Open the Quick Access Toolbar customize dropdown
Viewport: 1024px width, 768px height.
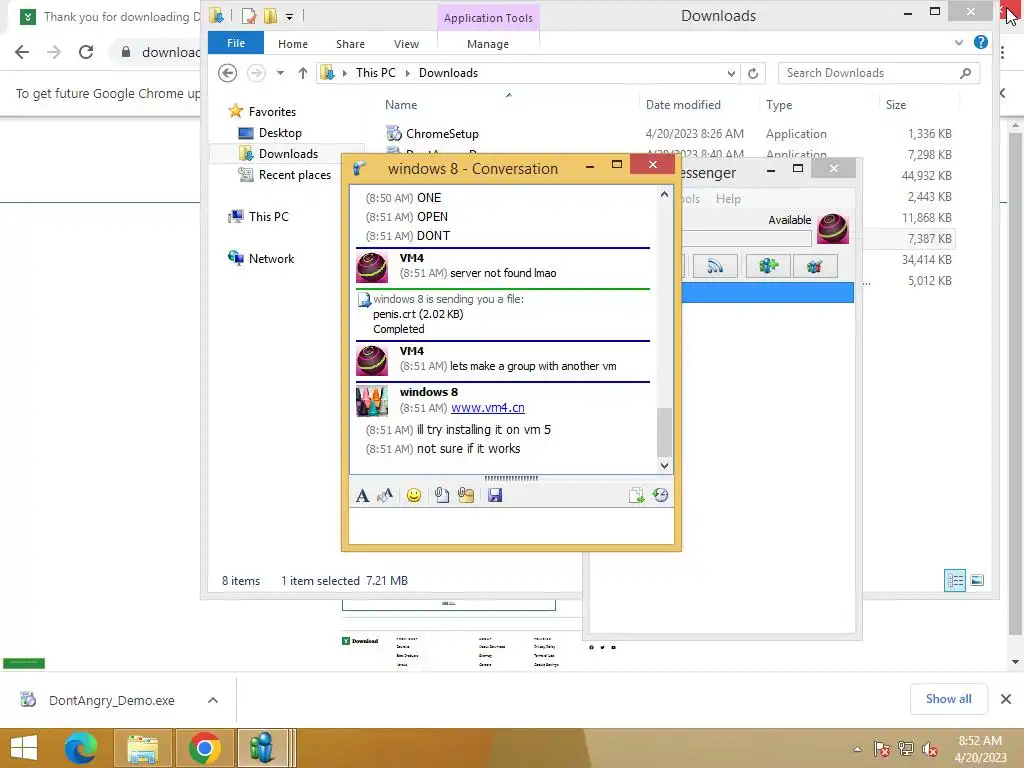click(289, 16)
